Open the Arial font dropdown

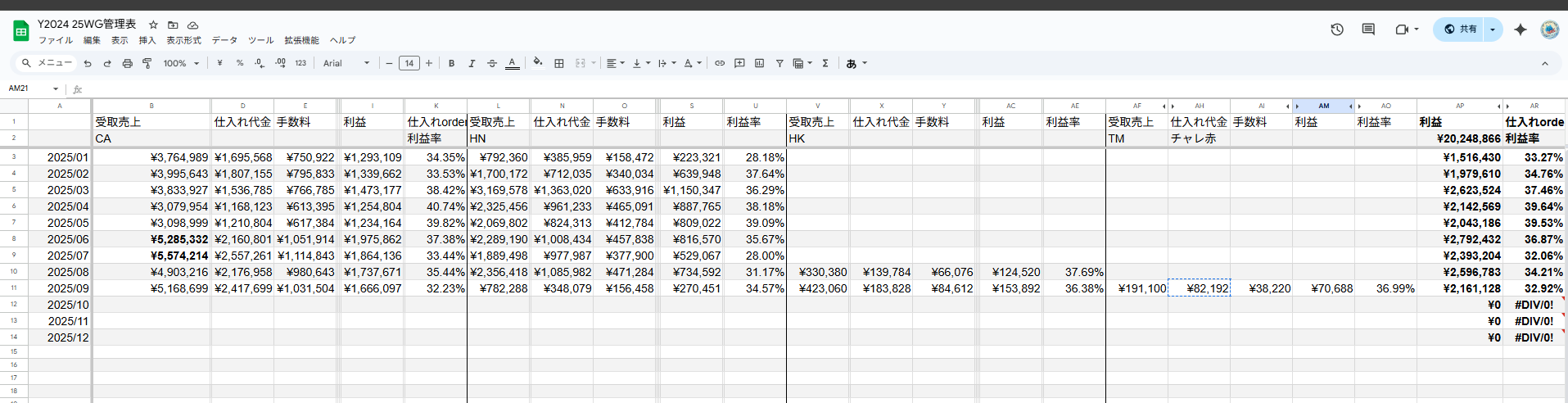click(346, 63)
